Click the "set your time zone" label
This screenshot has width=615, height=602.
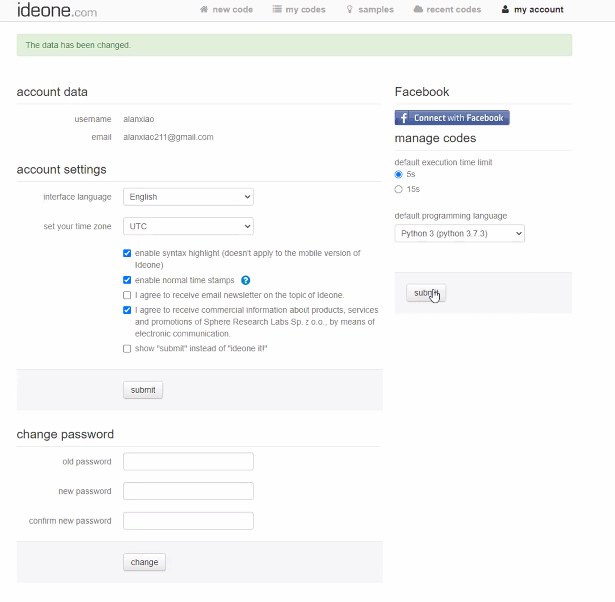[77, 226]
